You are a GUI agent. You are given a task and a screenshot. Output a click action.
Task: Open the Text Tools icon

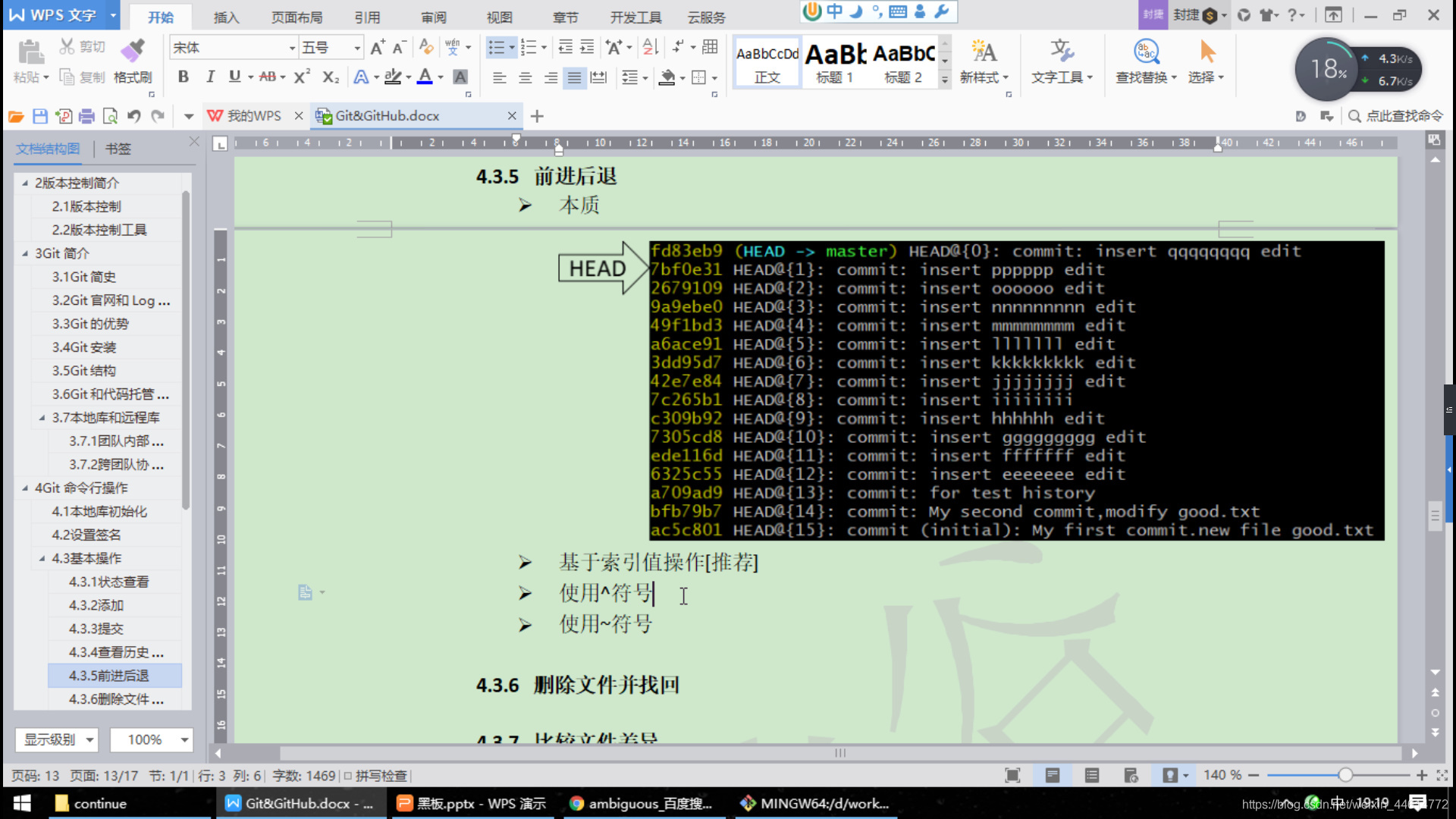pyautogui.click(x=1062, y=62)
